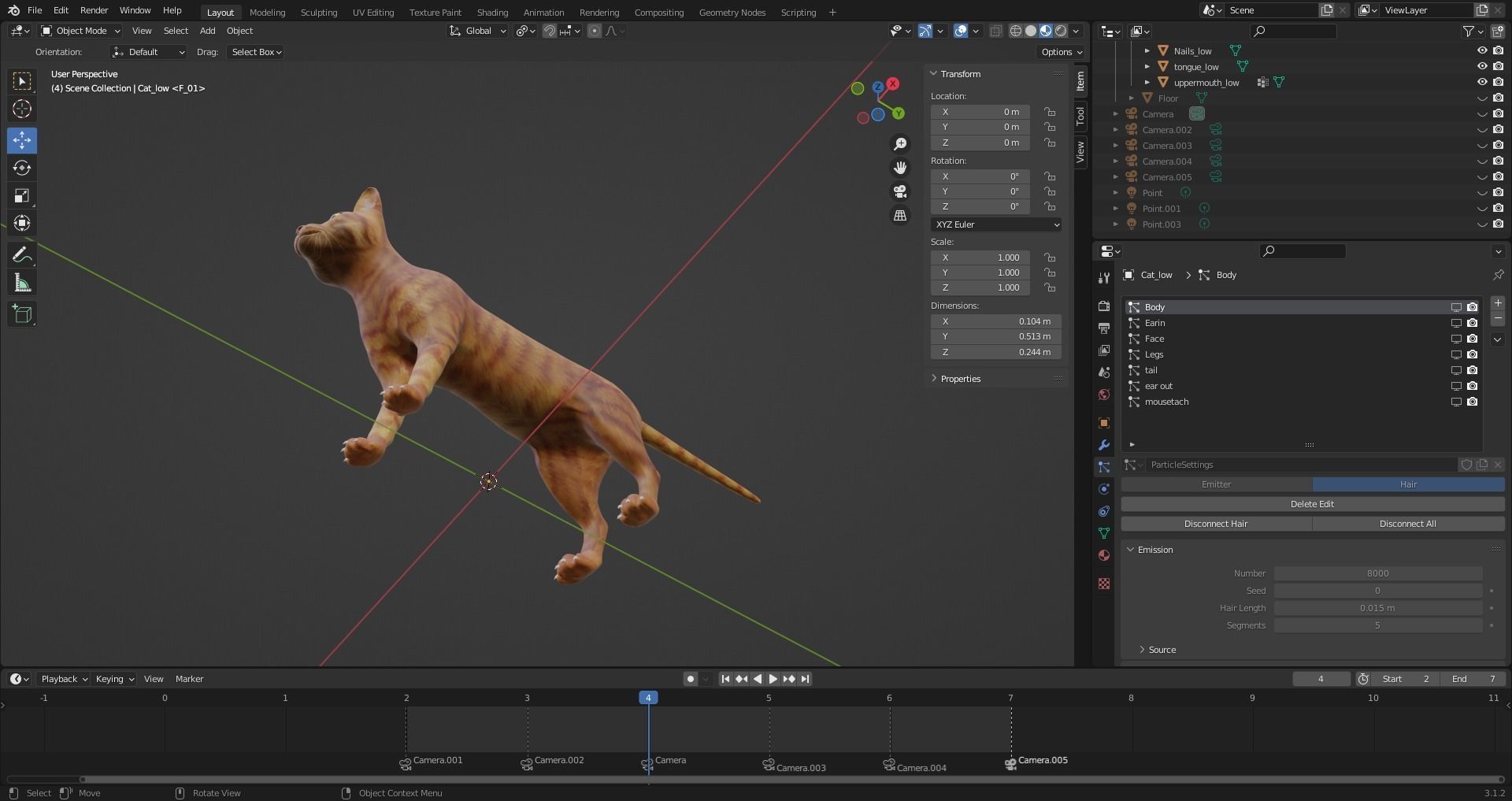Switch to the Shading workspace tab
This screenshot has width=1512, height=801.
(492, 13)
